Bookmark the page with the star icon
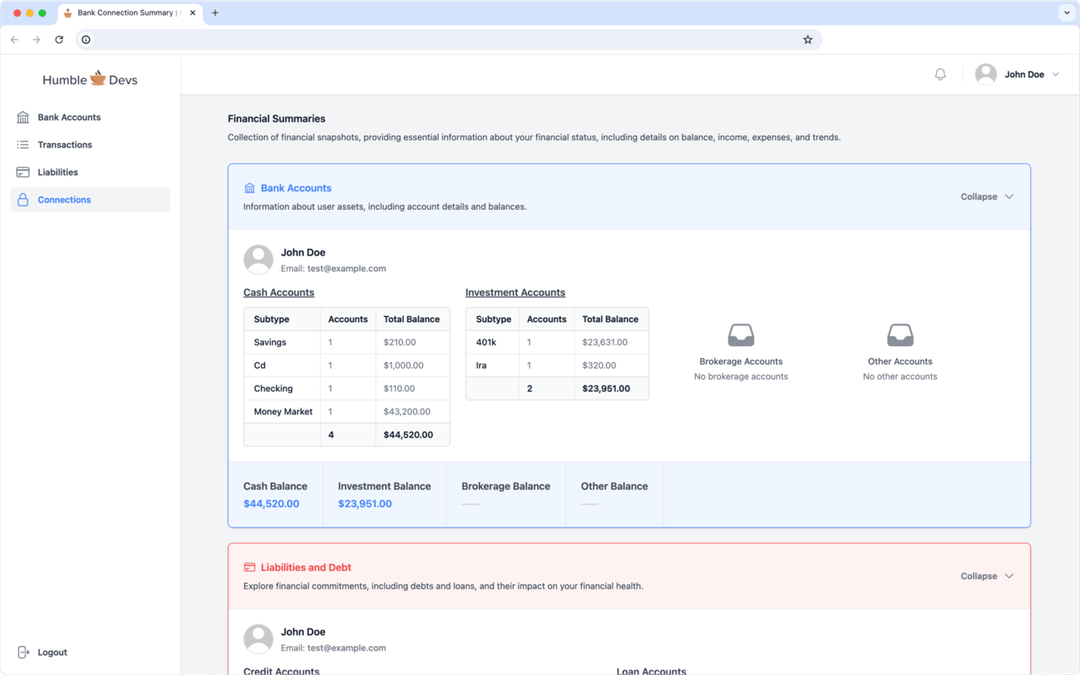The width and height of the screenshot is (1080, 675). pos(808,39)
